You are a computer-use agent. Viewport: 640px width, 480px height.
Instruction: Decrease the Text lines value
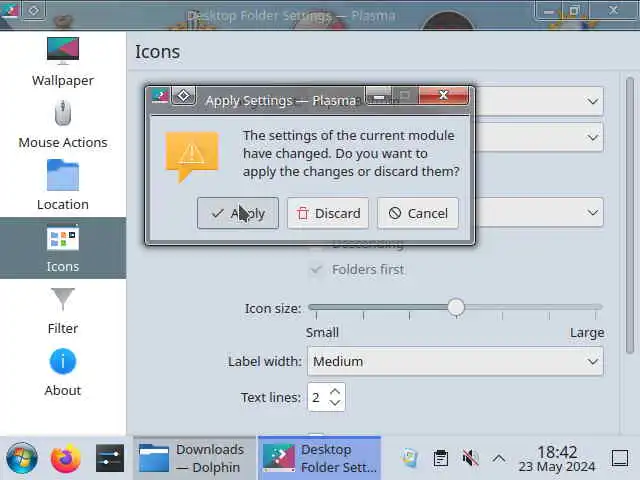point(335,402)
